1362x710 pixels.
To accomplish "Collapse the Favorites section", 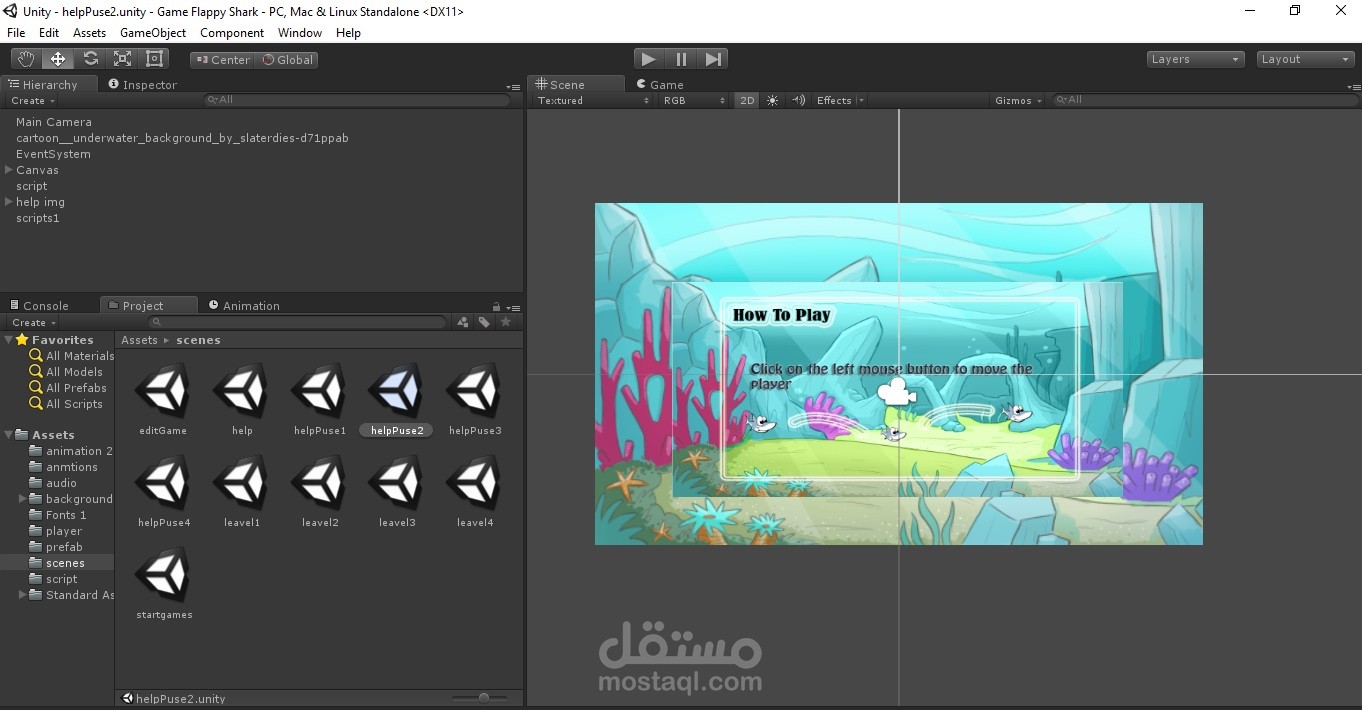I will tap(8, 340).
